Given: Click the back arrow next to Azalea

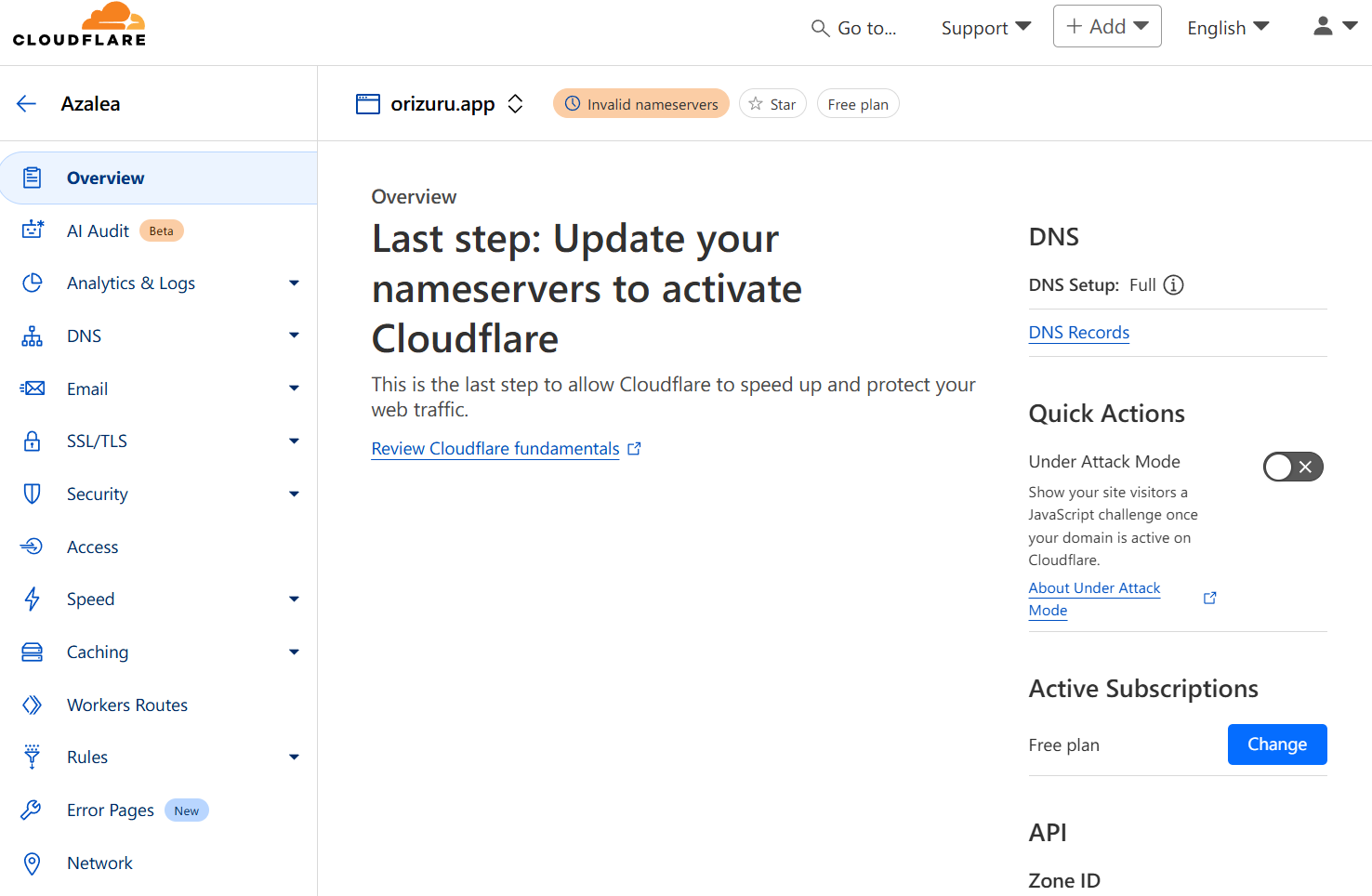Looking at the screenshot, I should (26, 104).
